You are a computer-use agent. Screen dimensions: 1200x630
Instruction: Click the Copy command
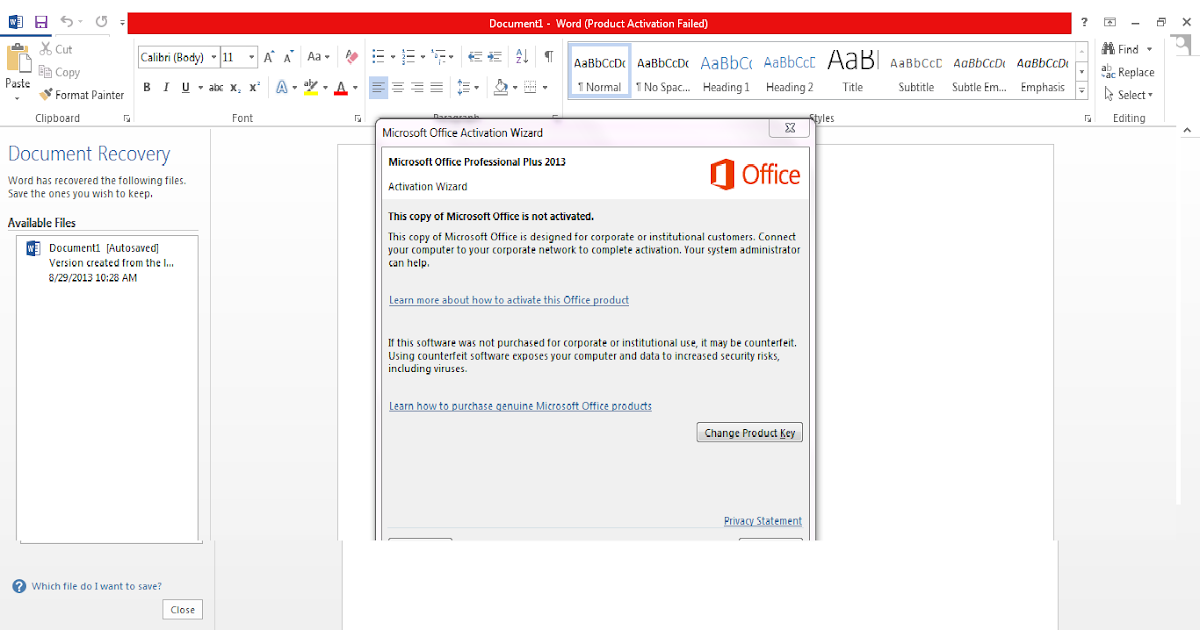[59, 72]
